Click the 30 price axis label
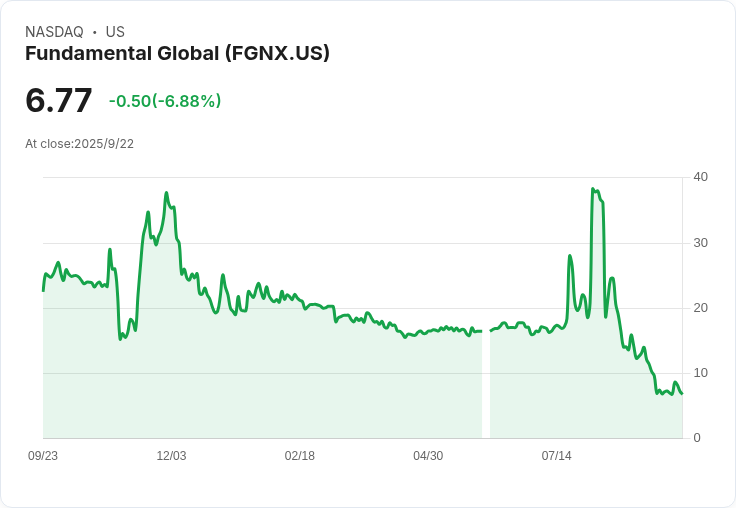Screen dimensions: 736x508 [x=700, y=243]
